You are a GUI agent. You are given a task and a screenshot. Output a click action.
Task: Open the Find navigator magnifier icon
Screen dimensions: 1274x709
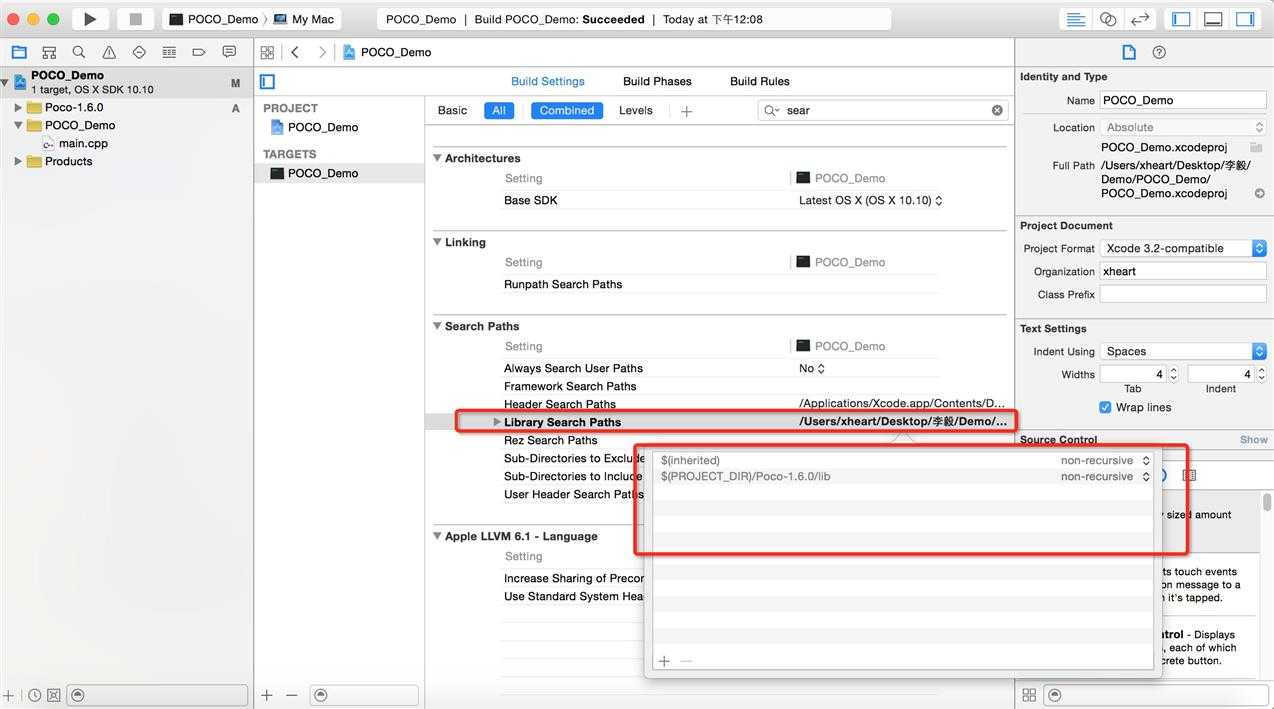79,52
